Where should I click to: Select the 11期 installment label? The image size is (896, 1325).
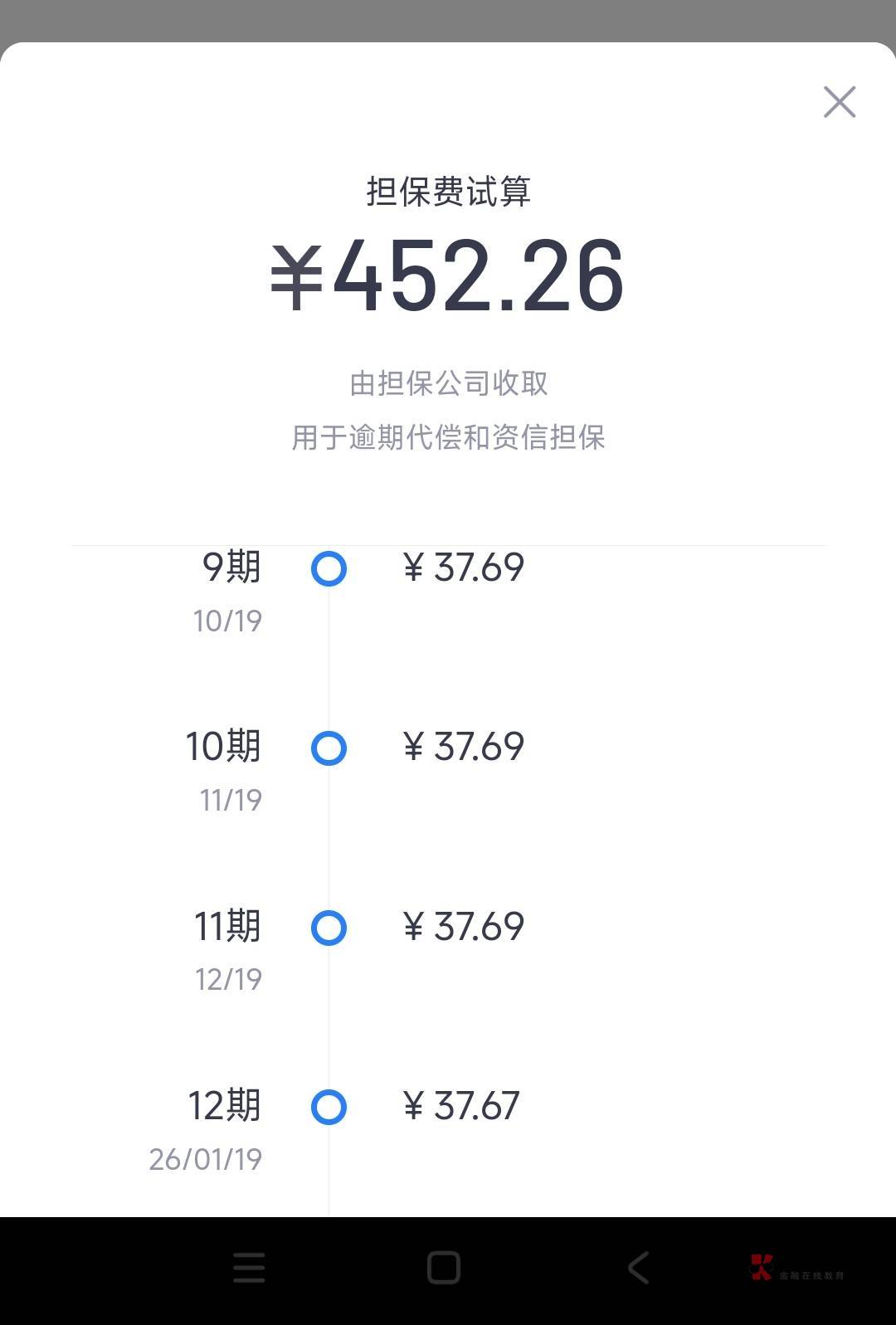227,926
